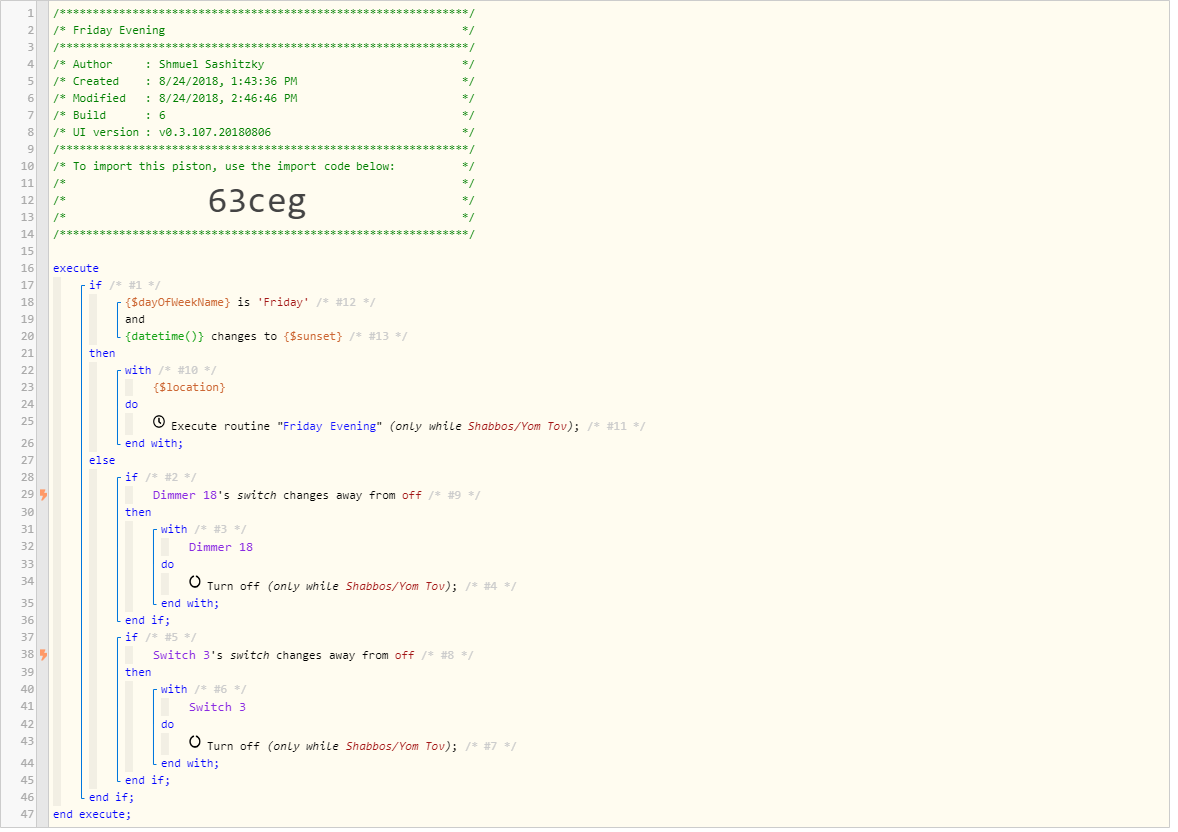Select the import code 63ceg
This screenshot has height=832, width=1178.
257,201
